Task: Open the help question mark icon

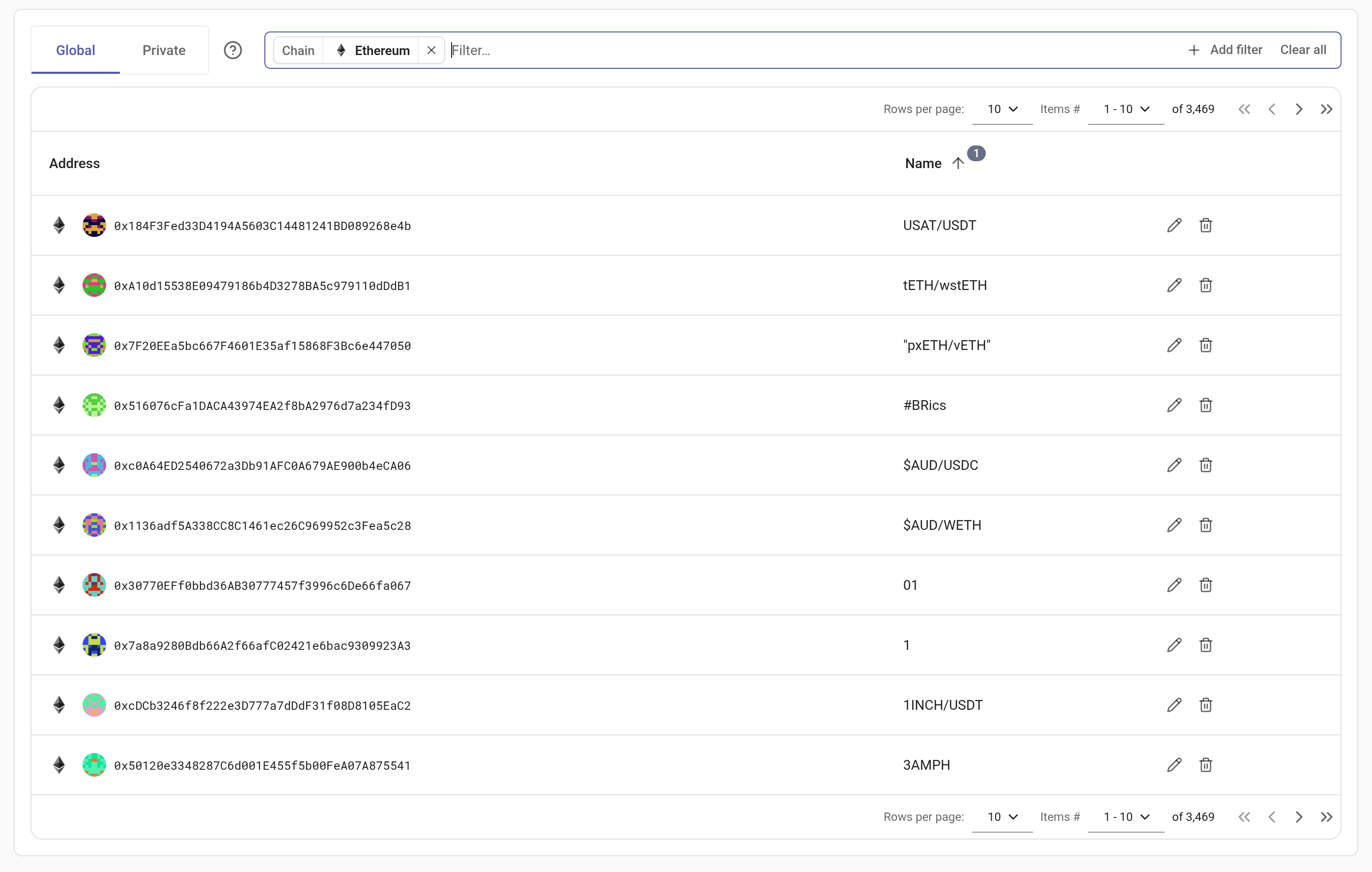Action: click(x=232, y=50)
